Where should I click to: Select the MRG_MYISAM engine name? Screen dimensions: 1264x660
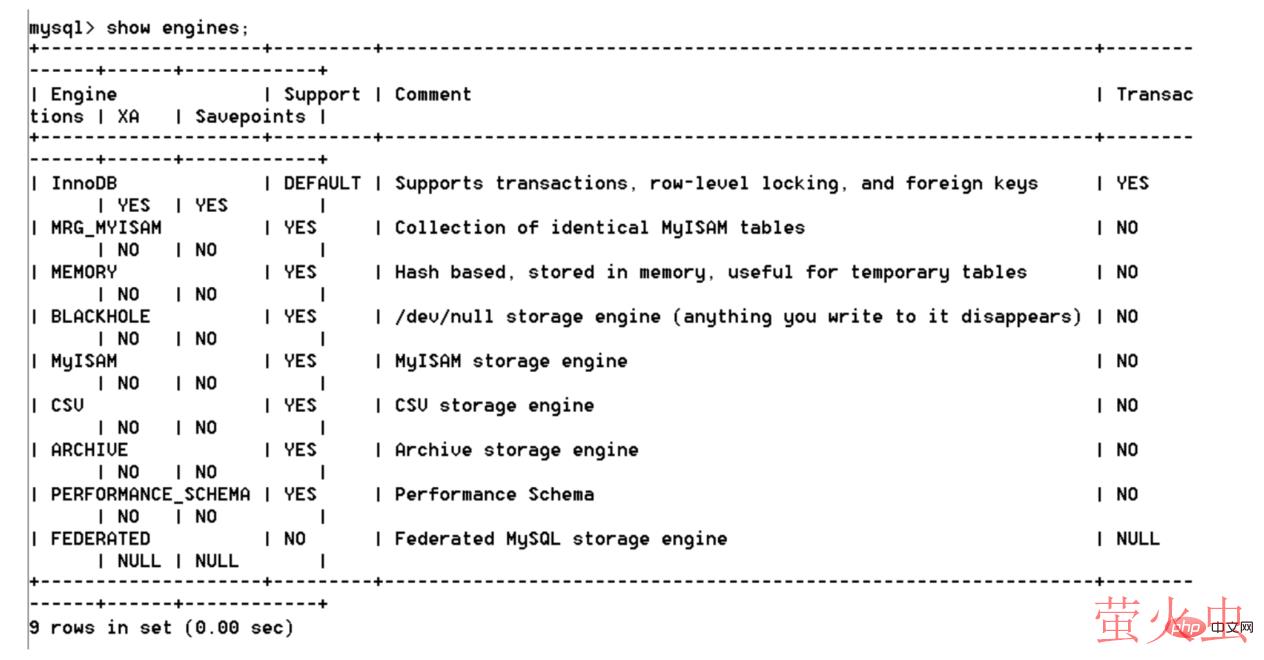pyautogui.click(x=105, y=228)
